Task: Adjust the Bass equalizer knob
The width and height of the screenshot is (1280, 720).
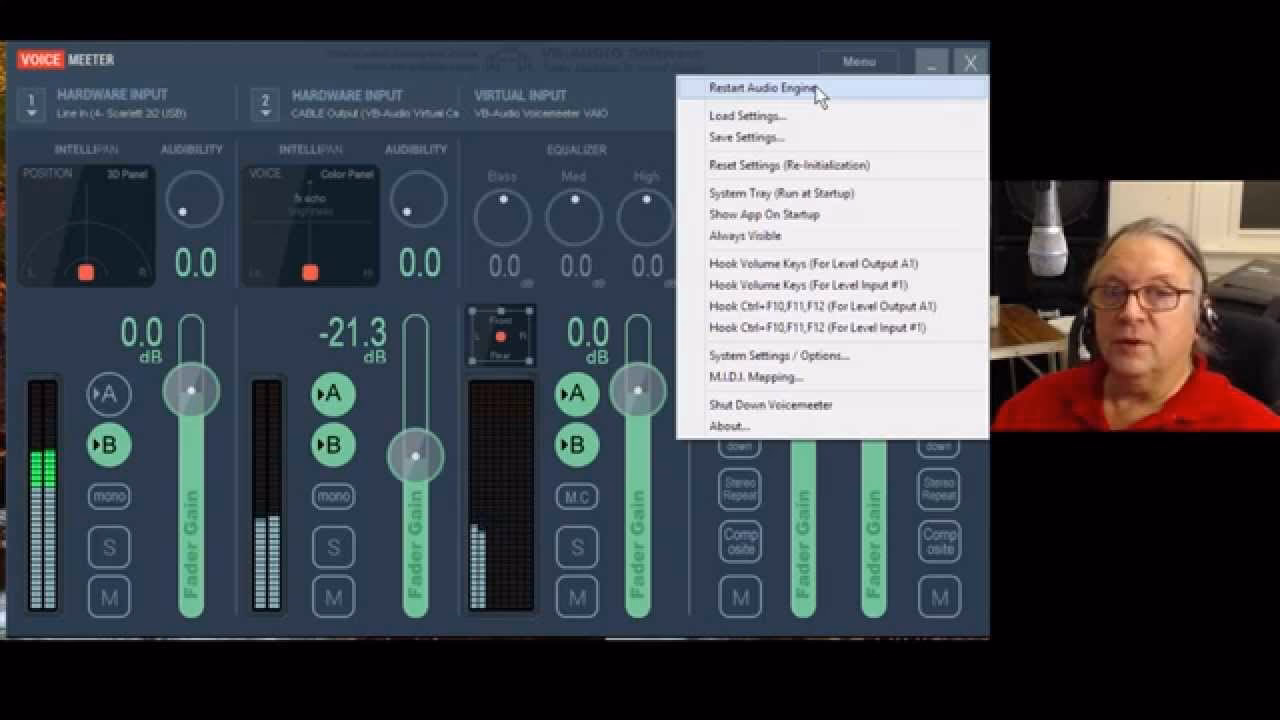Action: [502, 217]
